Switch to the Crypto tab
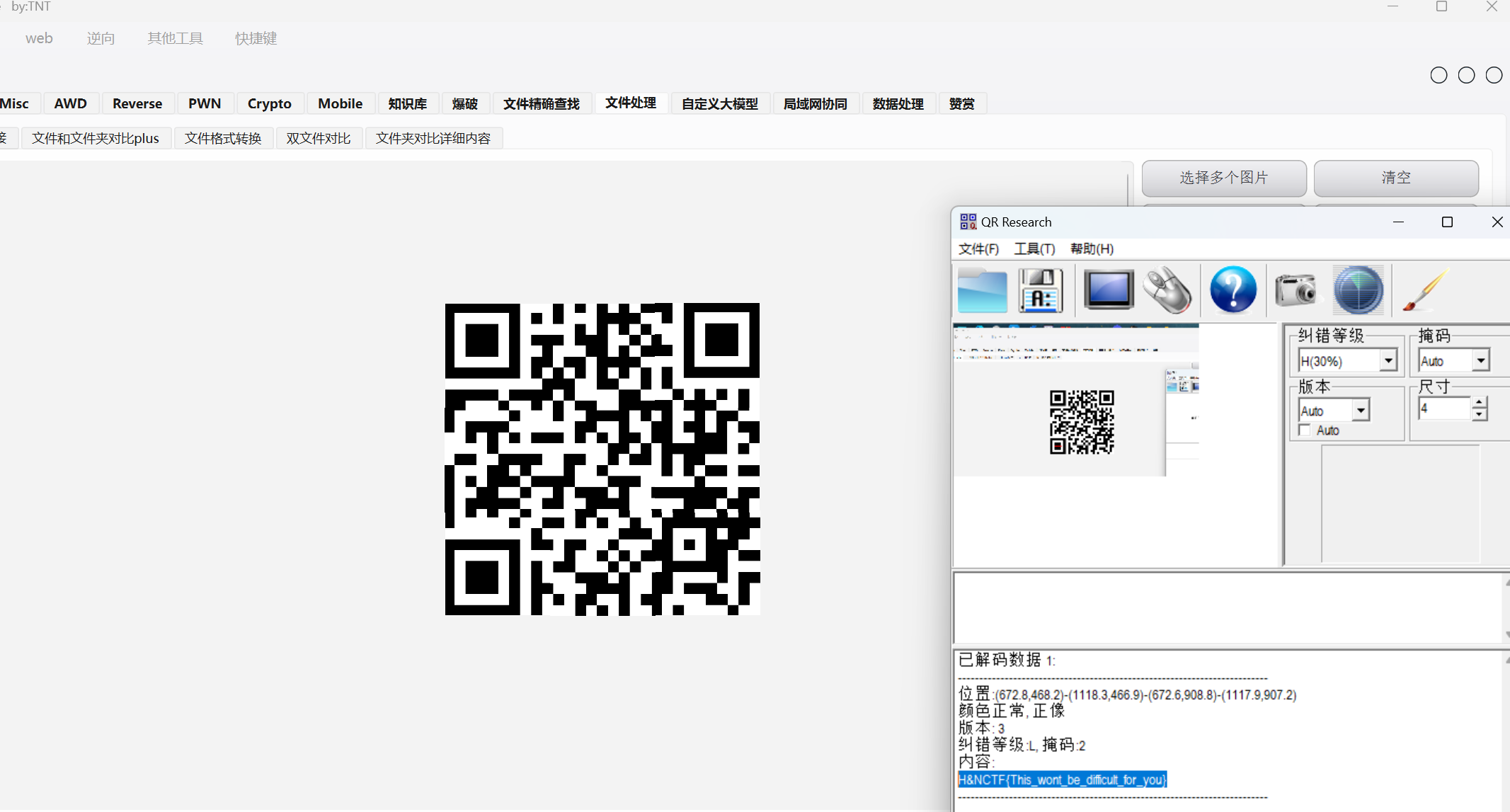Image resolution: width=1510 pixels, height=812 pixels. pyautogui.click(x=270, y=103)
